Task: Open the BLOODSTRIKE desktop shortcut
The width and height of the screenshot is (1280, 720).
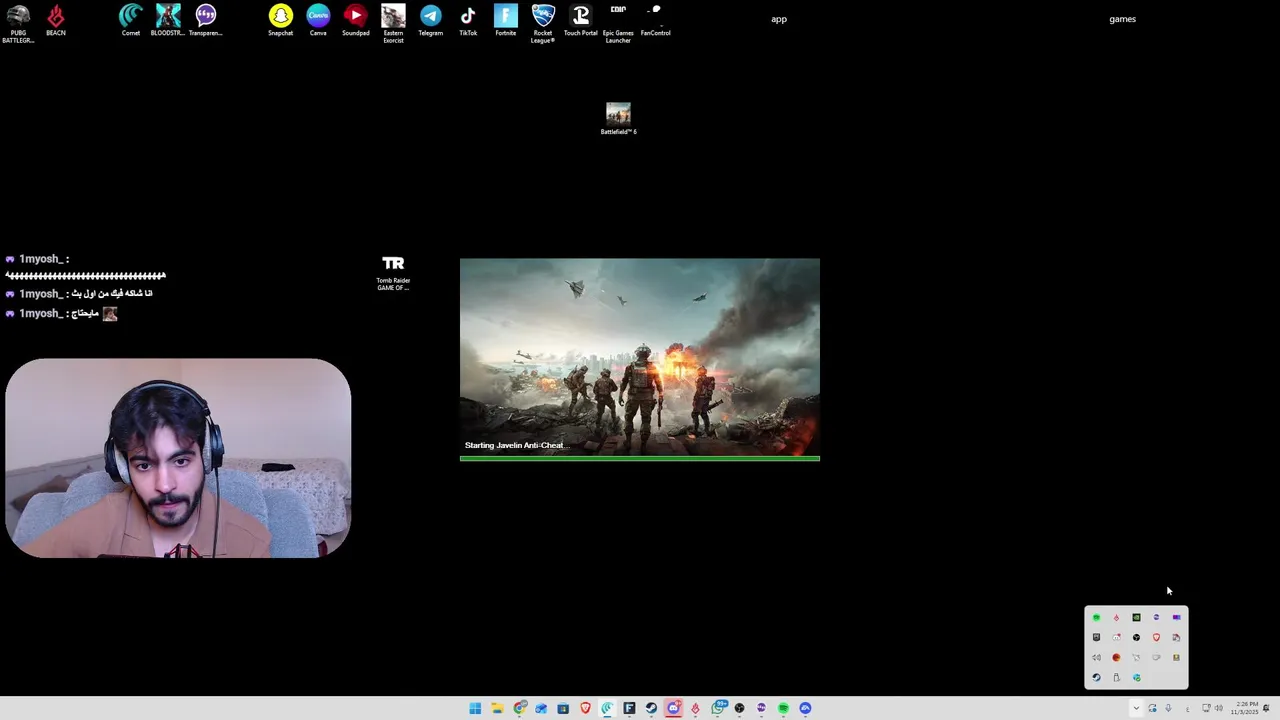Action: pyautogui.click(x=168, y=21)
